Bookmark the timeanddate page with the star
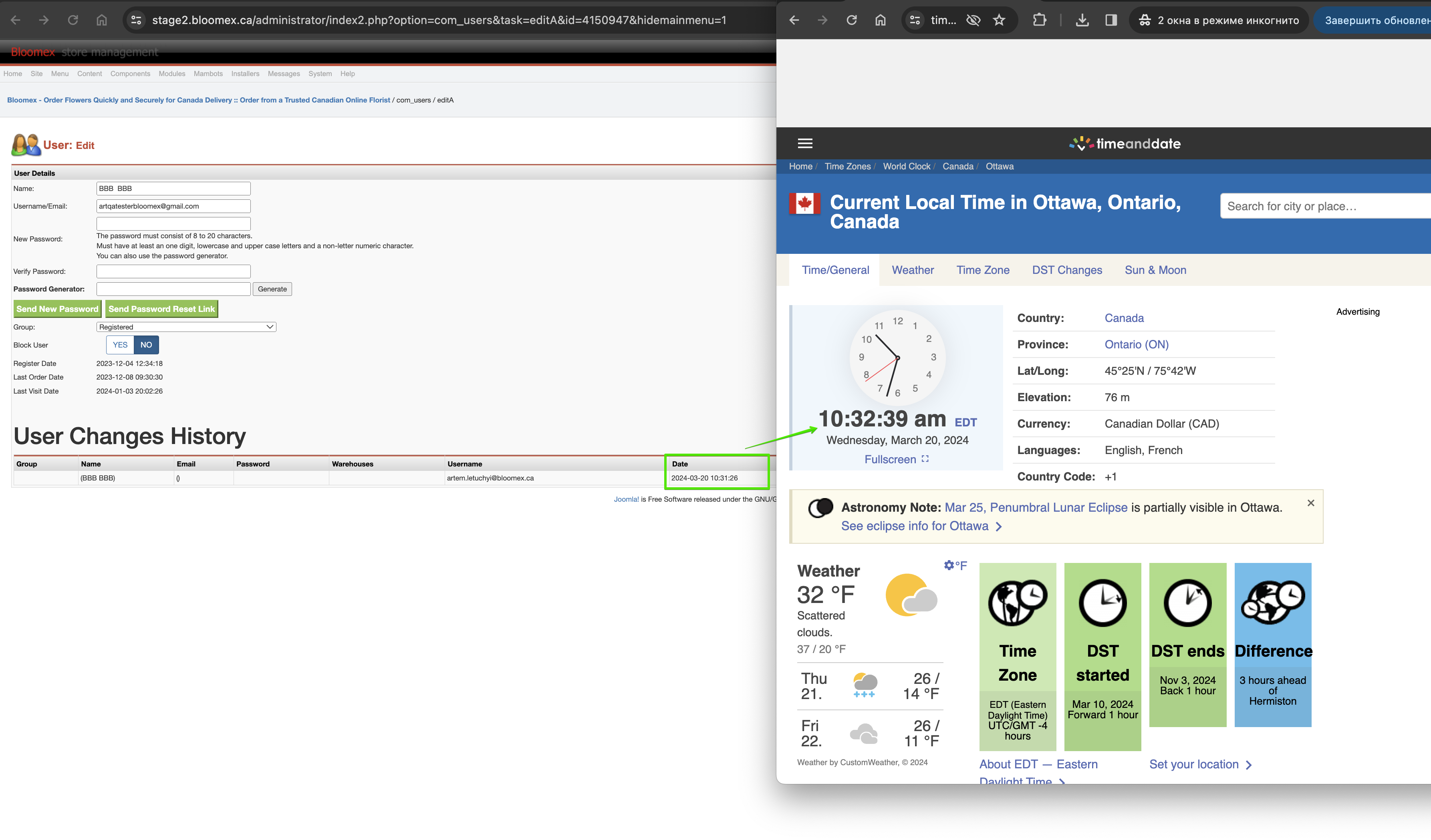 point(999,20)
